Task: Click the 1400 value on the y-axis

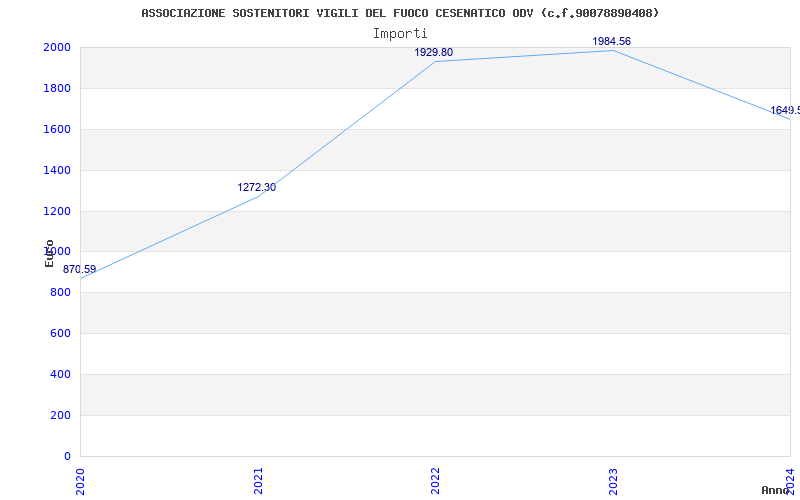Action: (x=56, y=170)
